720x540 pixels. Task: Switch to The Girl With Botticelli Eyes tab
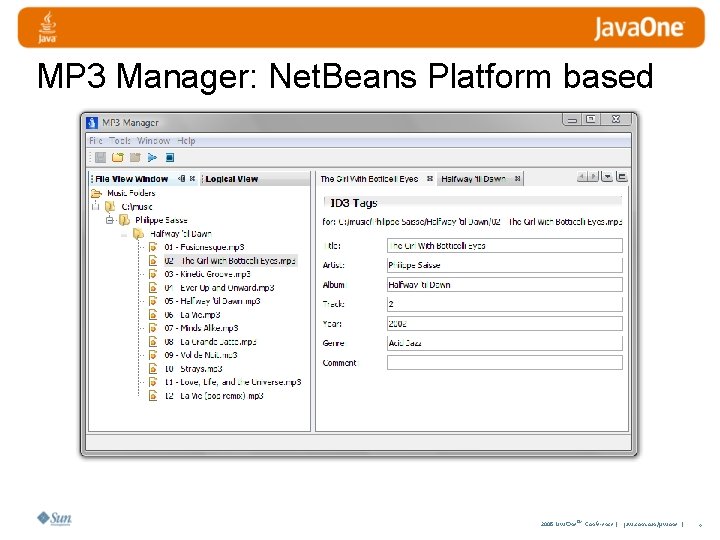click(x=369, y=179)
